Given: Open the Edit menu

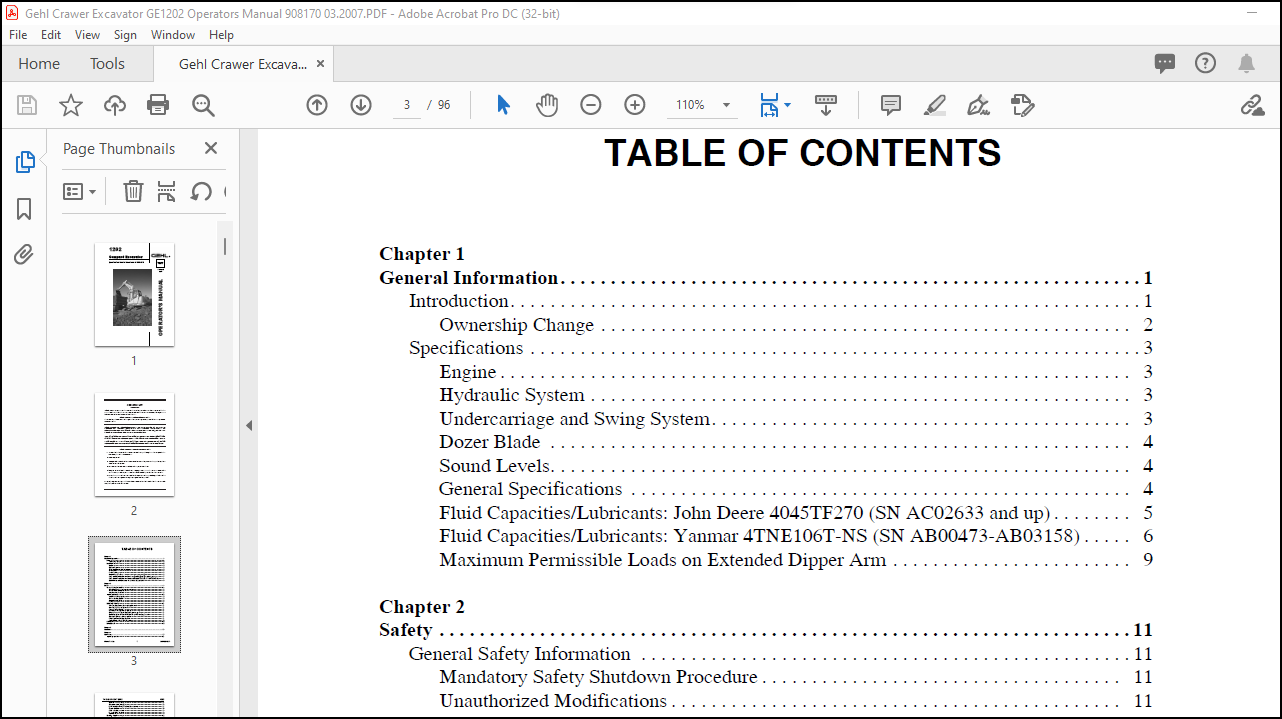Looking at the screenshot, I should (x=51, y=34).
